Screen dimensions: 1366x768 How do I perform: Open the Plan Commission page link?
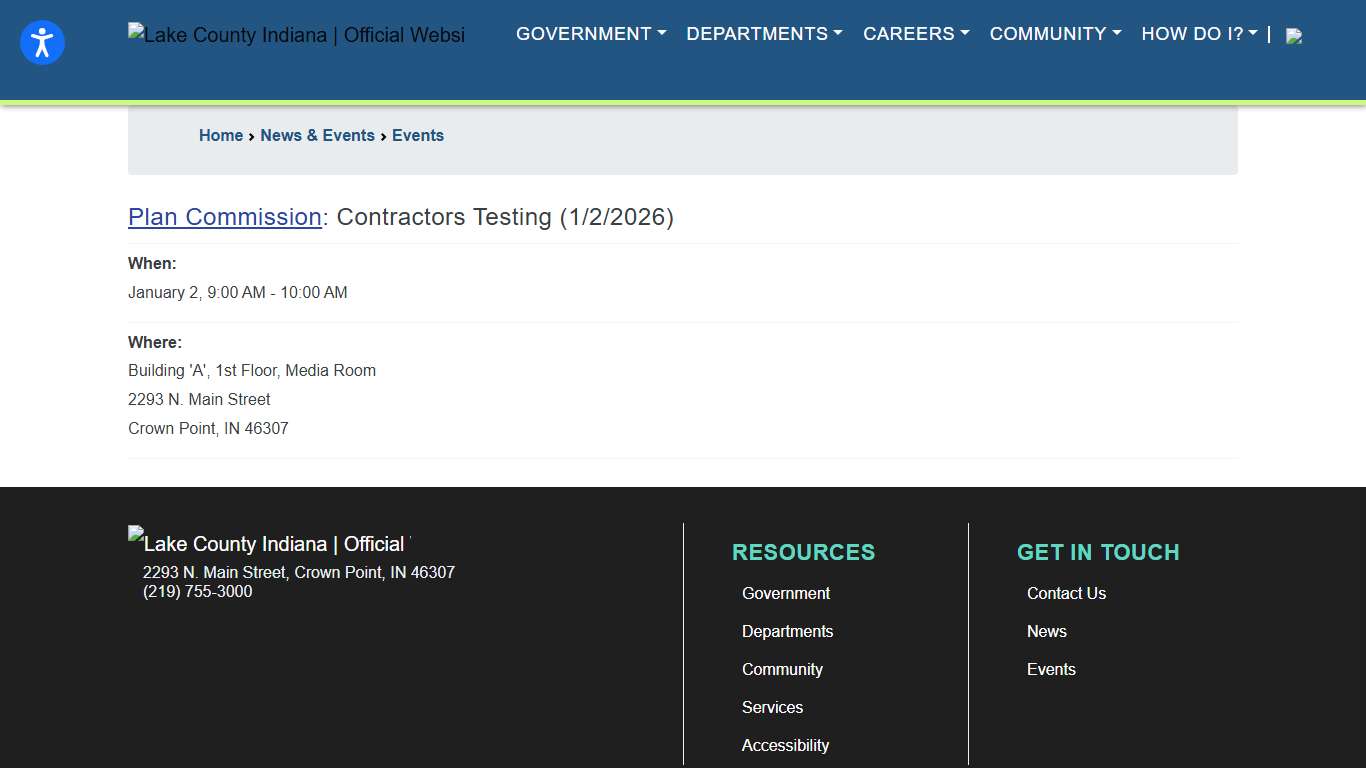tap(224, 217)
